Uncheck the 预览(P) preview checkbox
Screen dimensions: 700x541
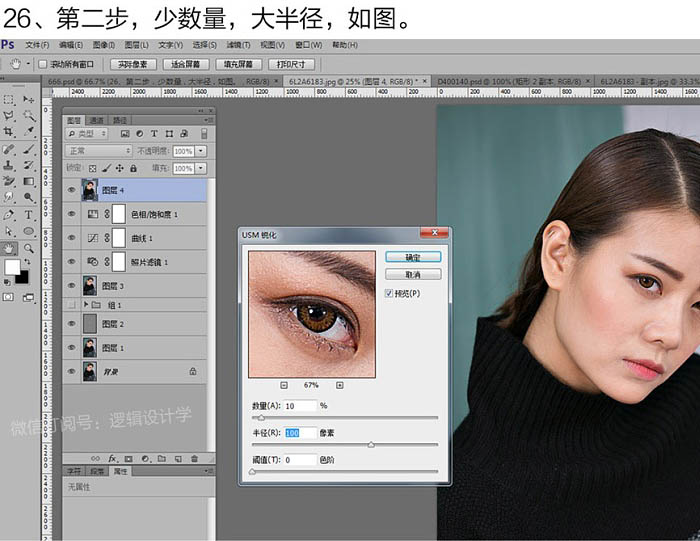[389, 293]
